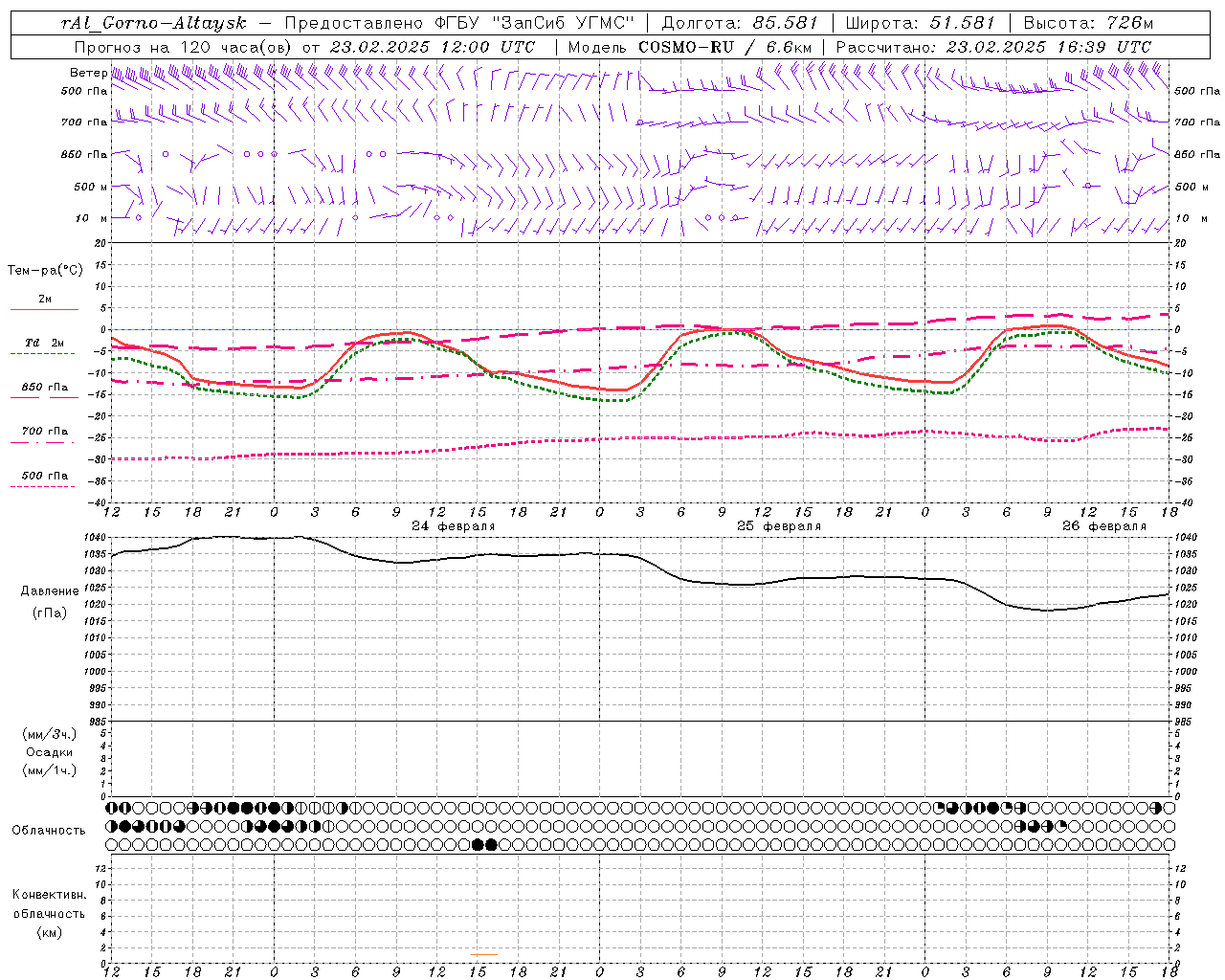This screenshot has height=980, width=1225.
Task: Click the Тем-ра(°C) axis title
Action: pyautogui.click(x=45, y=271)
